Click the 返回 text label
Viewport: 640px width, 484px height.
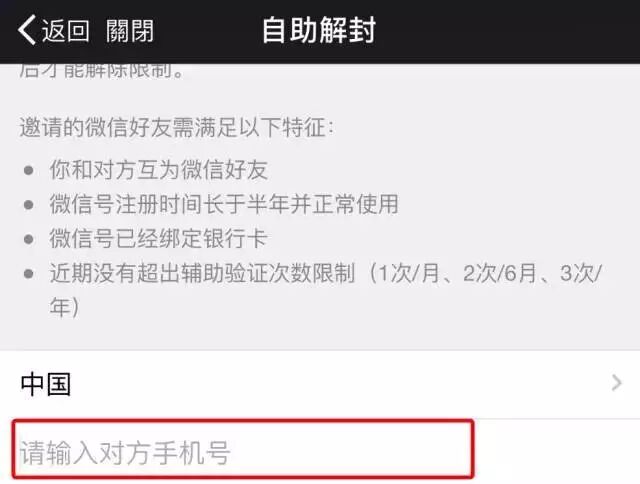click(x=65, y=31)
